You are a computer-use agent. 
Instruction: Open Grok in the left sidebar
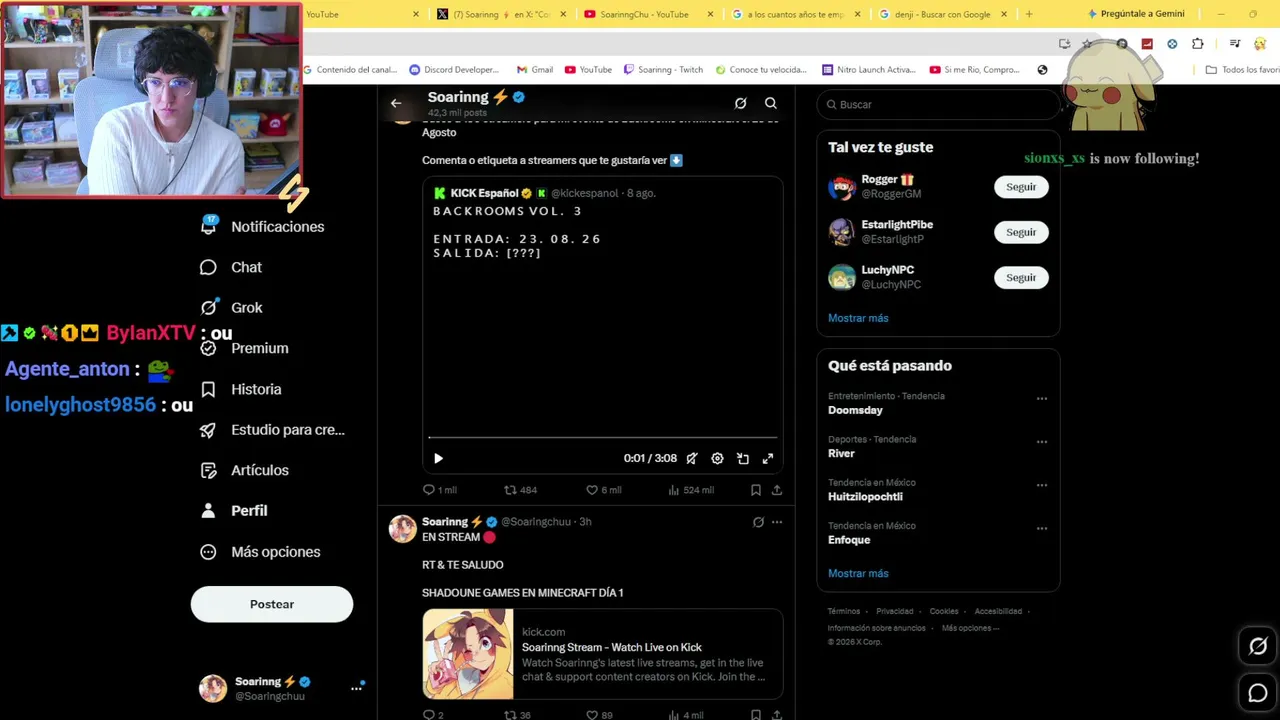click(x=231, y=308)
